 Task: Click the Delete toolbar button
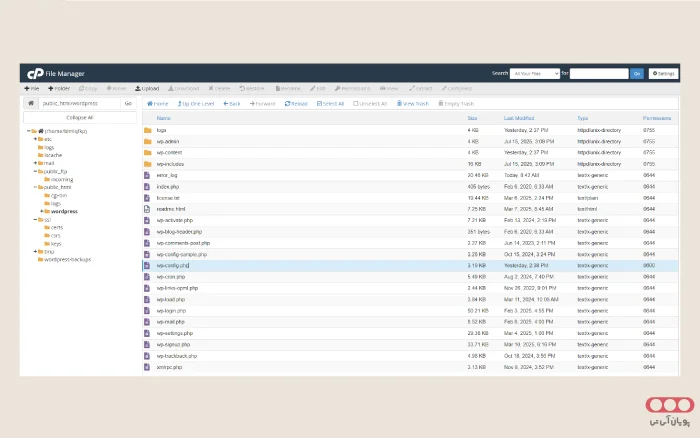(219, 88)
